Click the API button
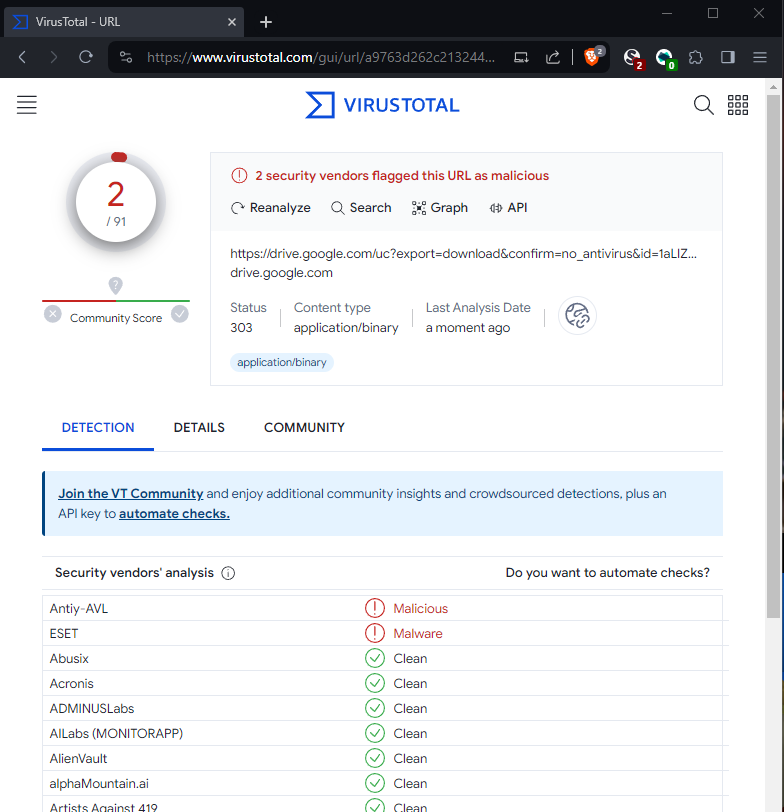784x812 pixels. pos(508,208)
